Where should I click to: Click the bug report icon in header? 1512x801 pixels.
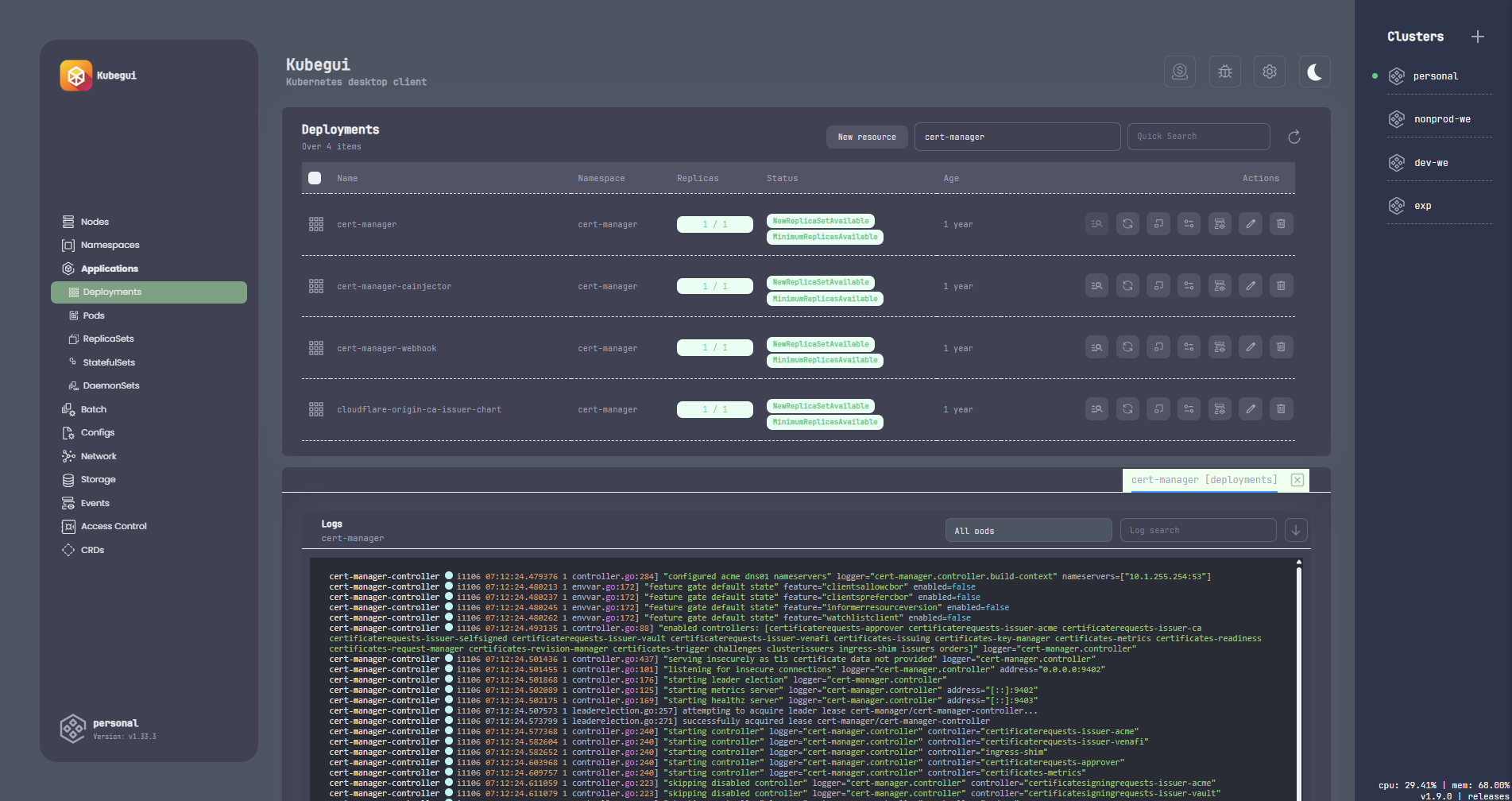click(x=1224, y=72)
